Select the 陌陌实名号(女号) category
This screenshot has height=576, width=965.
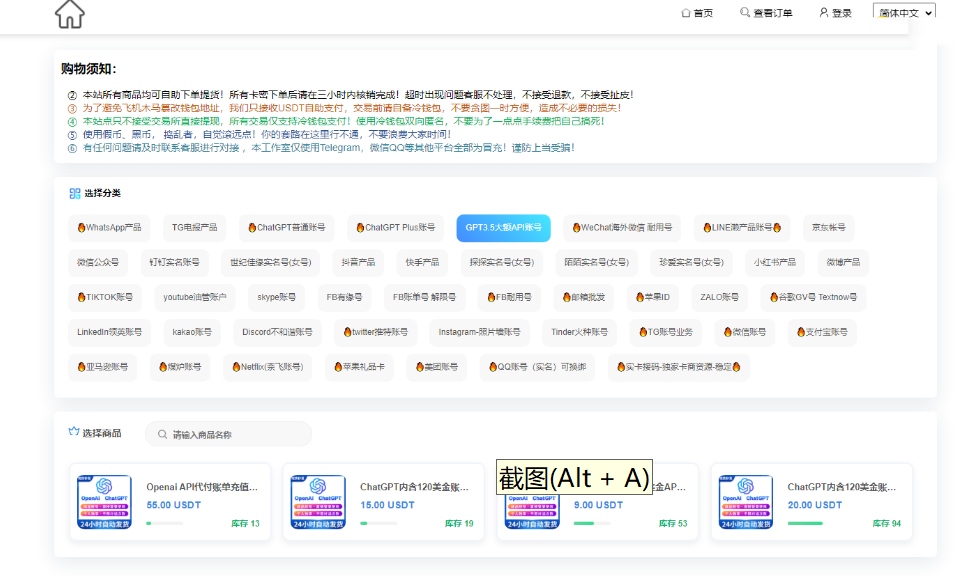click(x=596, y=263)
